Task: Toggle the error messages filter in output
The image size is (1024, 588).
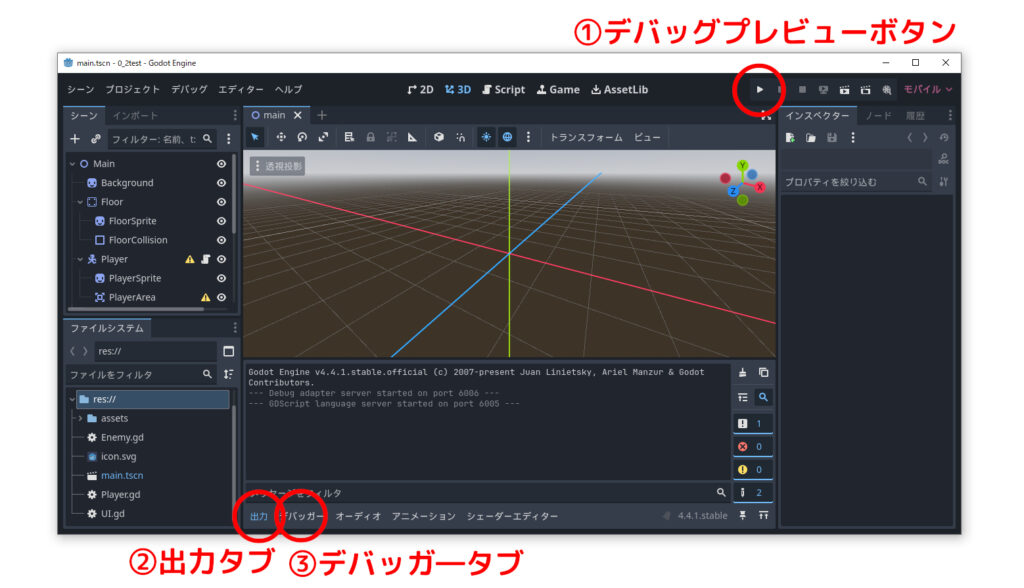Action: coord(751,447)
